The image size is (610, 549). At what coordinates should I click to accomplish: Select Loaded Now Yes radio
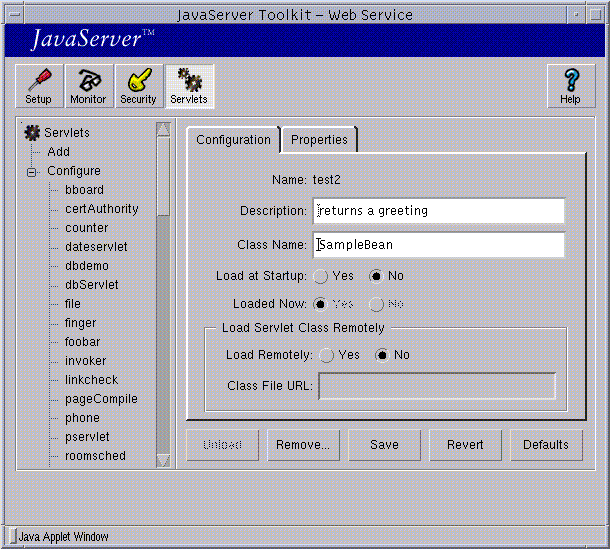321,304
